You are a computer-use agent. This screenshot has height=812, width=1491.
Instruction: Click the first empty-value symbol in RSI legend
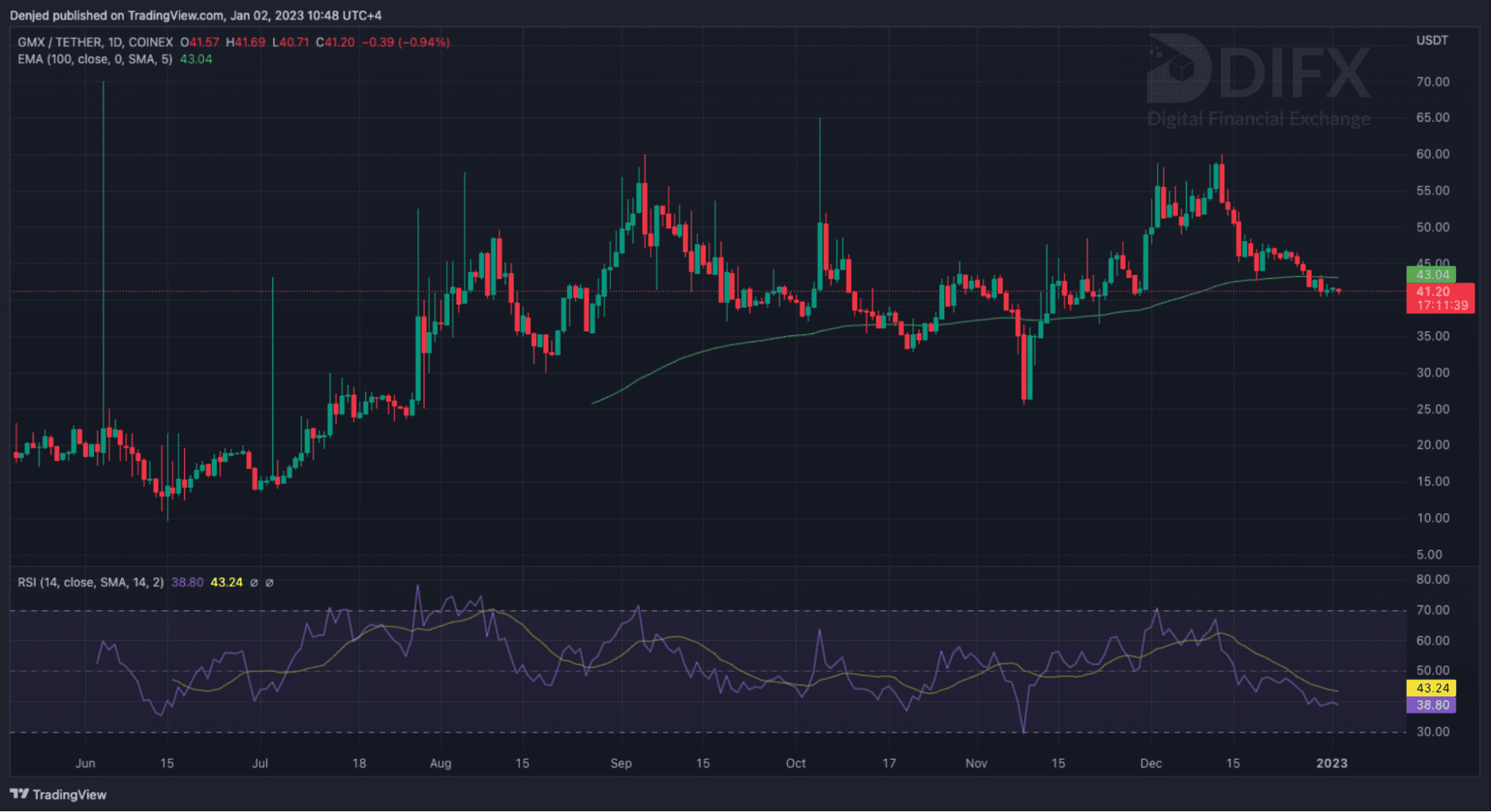pyautogui.click(x=254, y=582)
